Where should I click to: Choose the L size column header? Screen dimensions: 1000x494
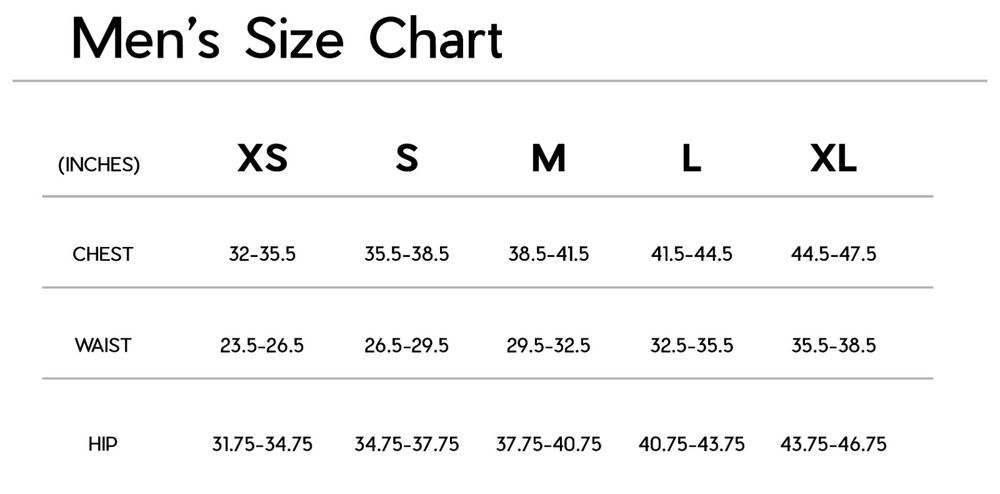pyautogui.click(x=691, y=159)
